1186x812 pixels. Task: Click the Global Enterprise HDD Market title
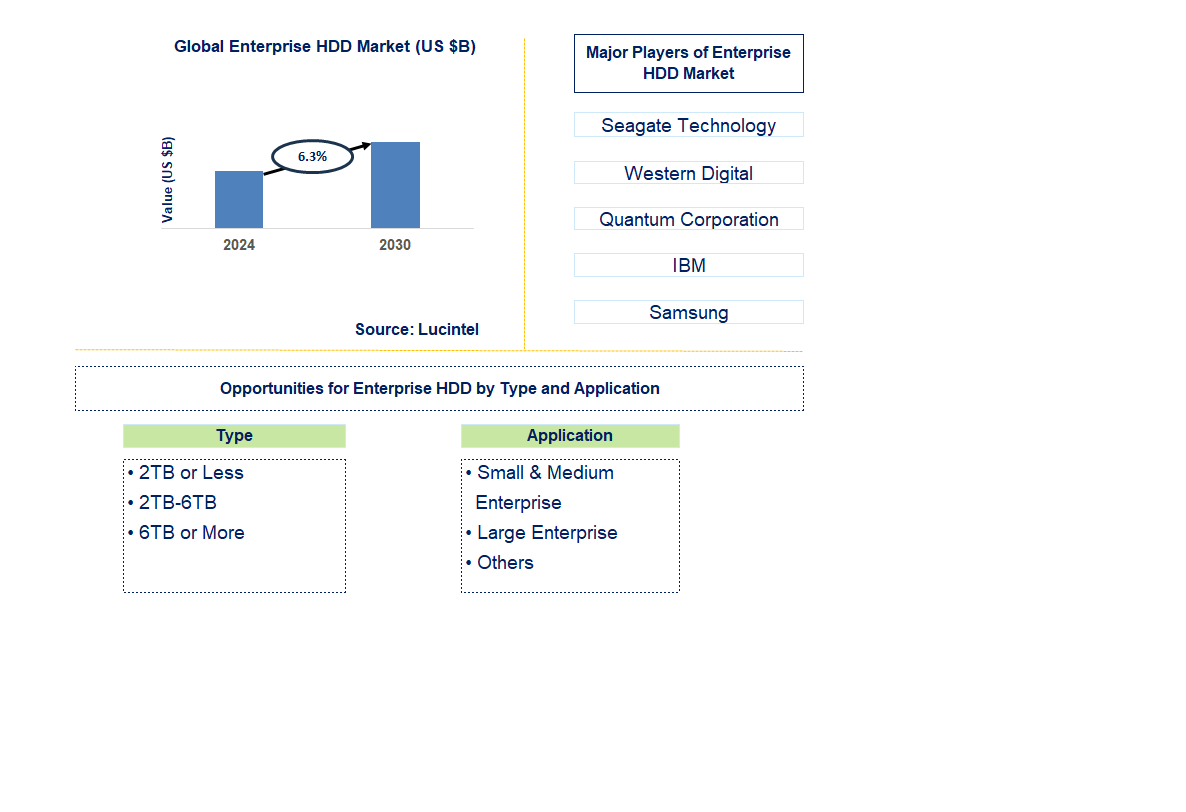point(325,46)
